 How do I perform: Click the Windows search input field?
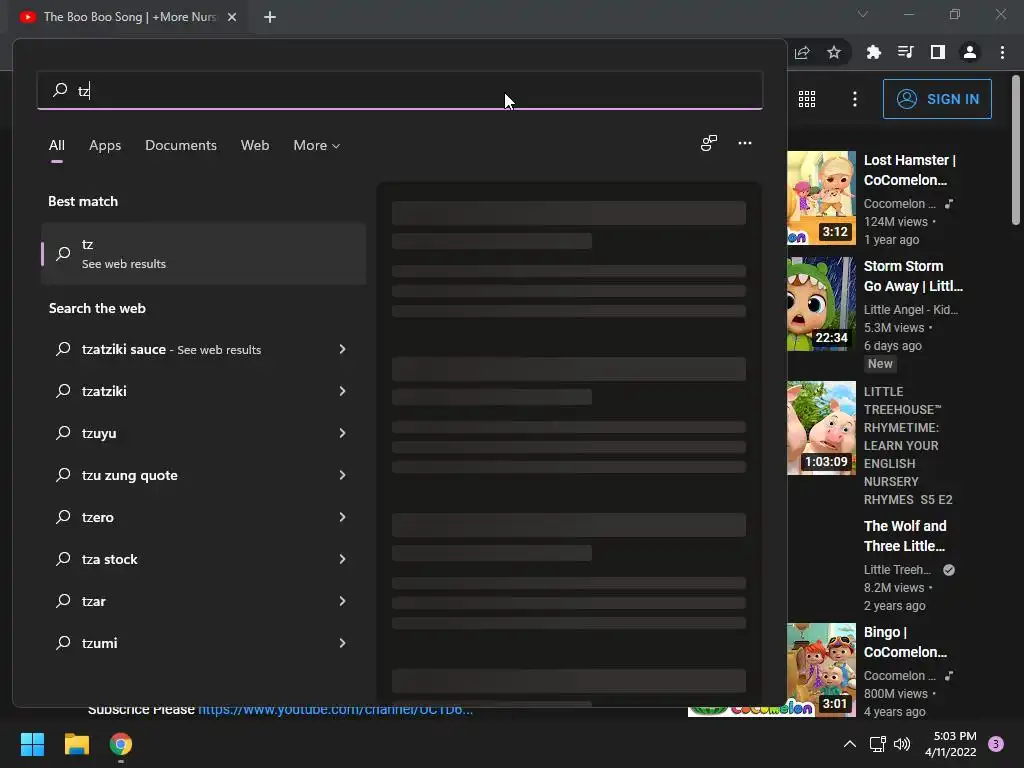(x=400, y=90)
